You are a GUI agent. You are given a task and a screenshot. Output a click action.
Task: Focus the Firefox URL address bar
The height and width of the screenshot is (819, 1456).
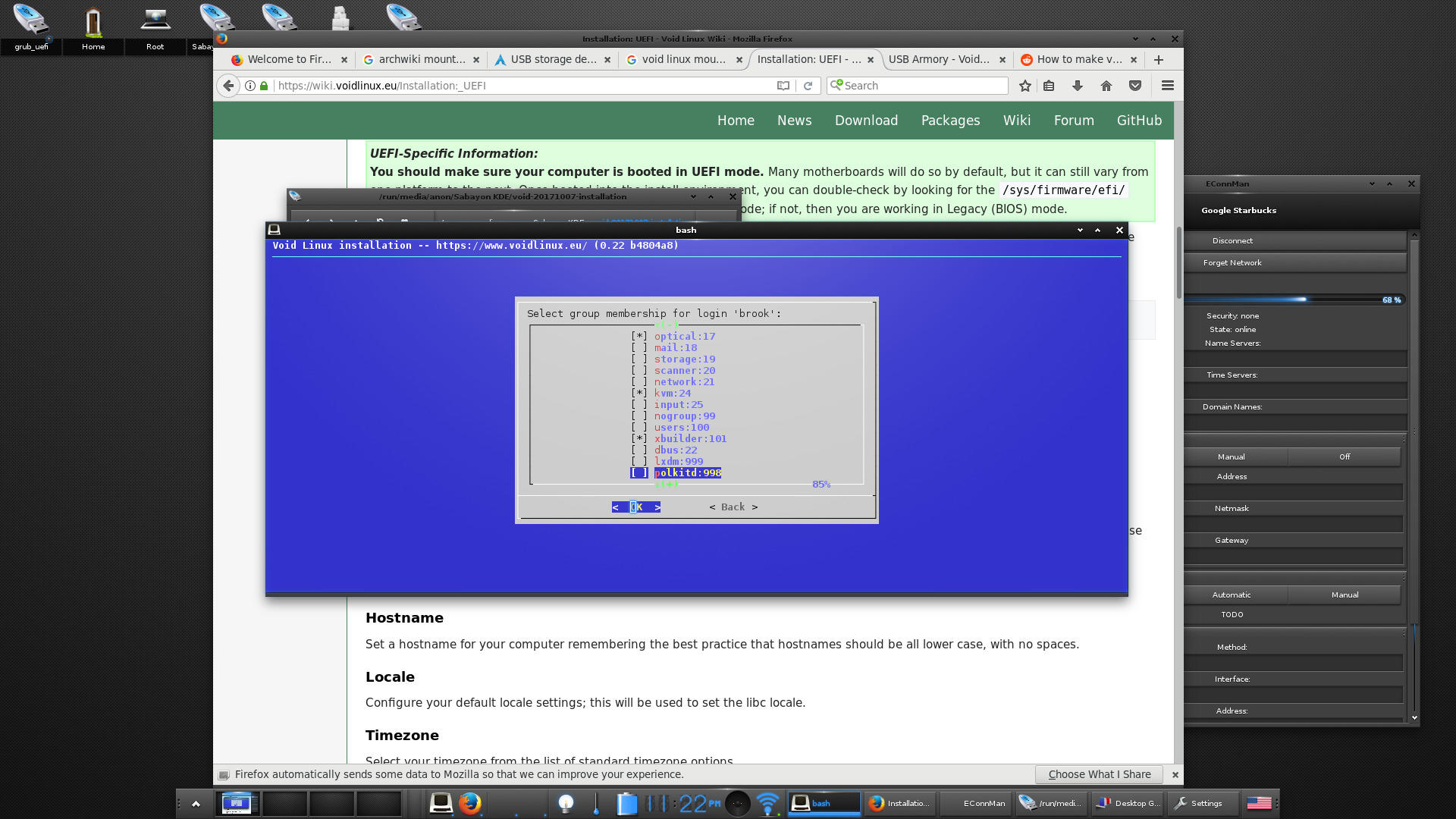click(524, 86)
